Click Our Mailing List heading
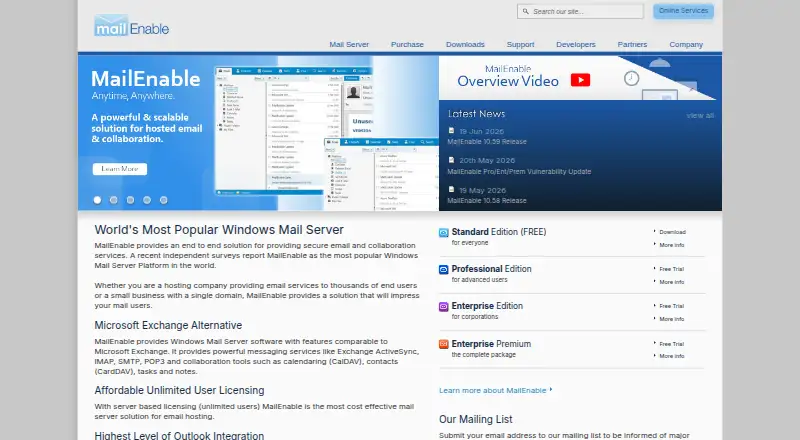This screenshot has height=440, width=800. coord(476,420)
